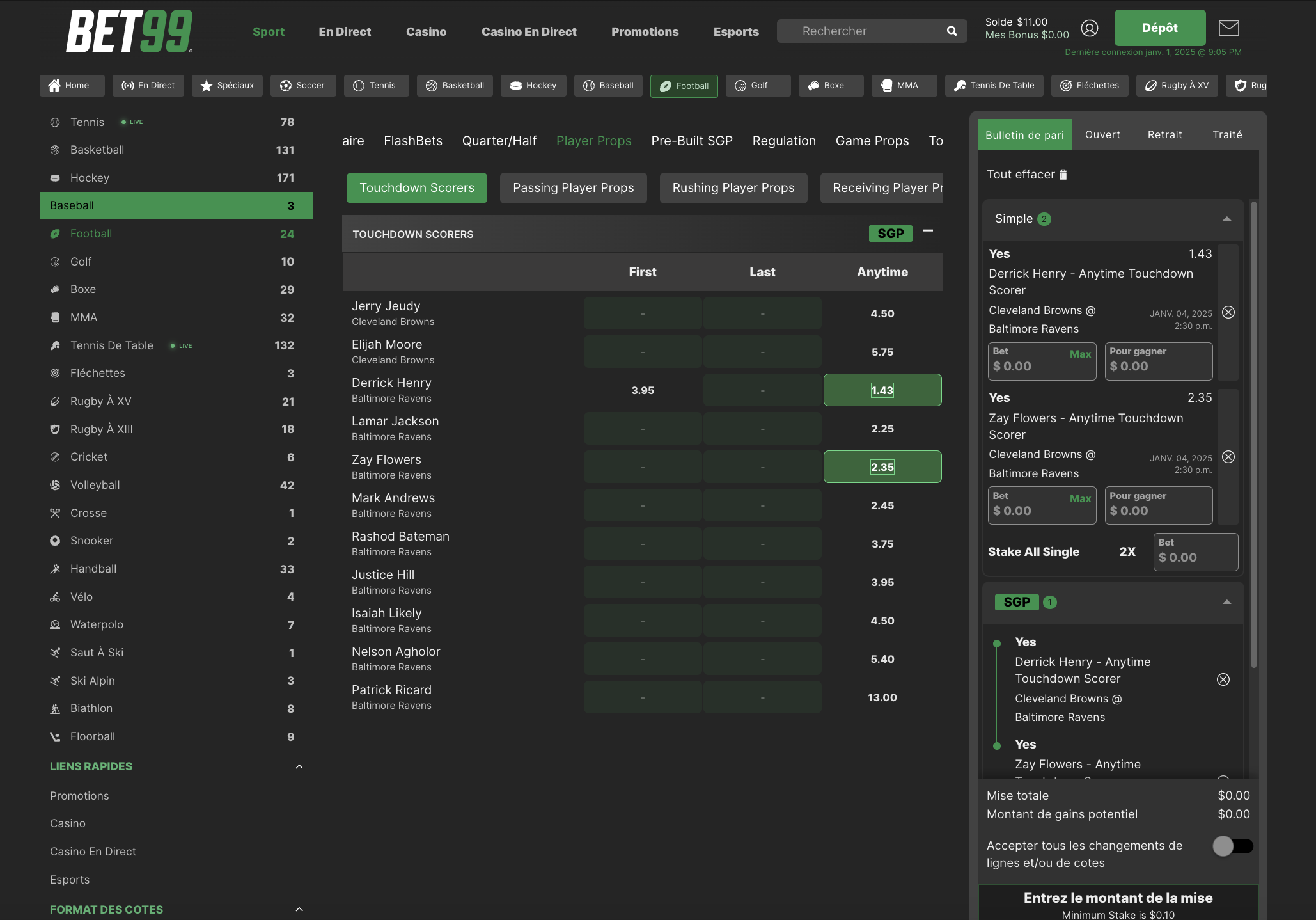
Task: Show Passing Player Props
Action: (x=573, y=188)
